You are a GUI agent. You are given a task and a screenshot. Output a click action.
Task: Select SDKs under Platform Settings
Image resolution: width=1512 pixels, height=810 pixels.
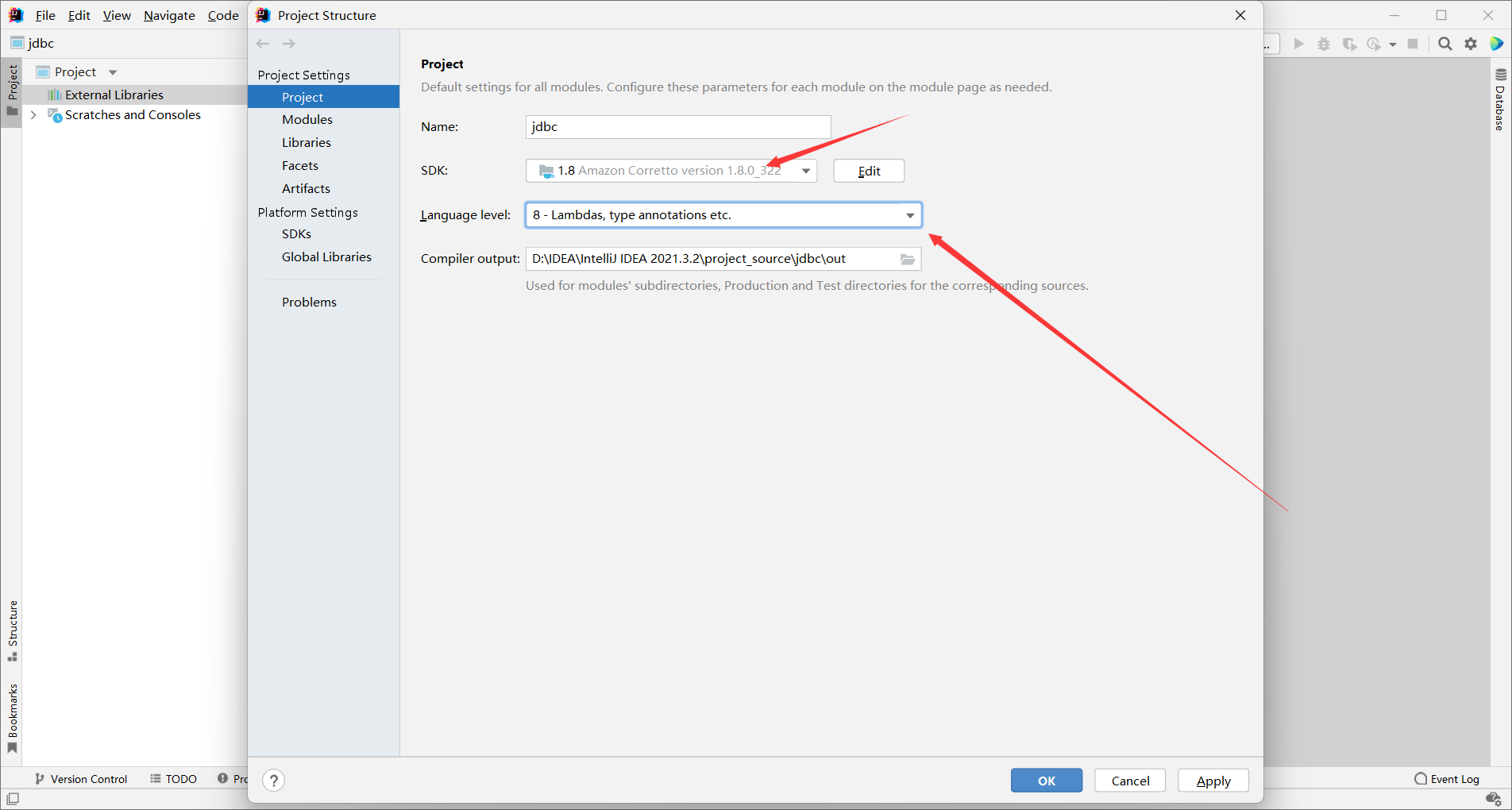tap(296, 234)
